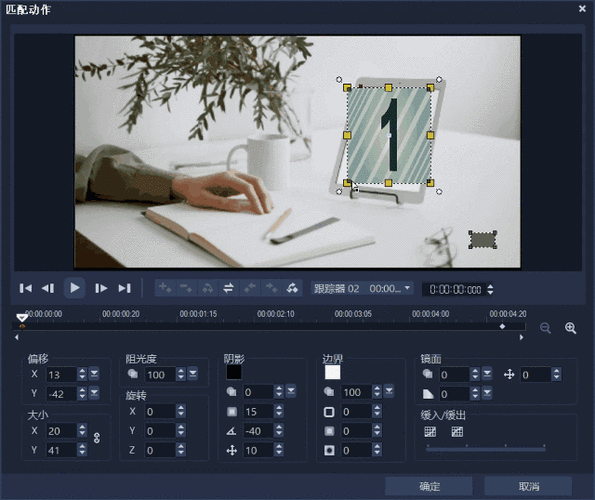Open mirror opacity slider dropdown
Image resolution: width=595 pixels, height=500 pixels.
click(487, 374)
